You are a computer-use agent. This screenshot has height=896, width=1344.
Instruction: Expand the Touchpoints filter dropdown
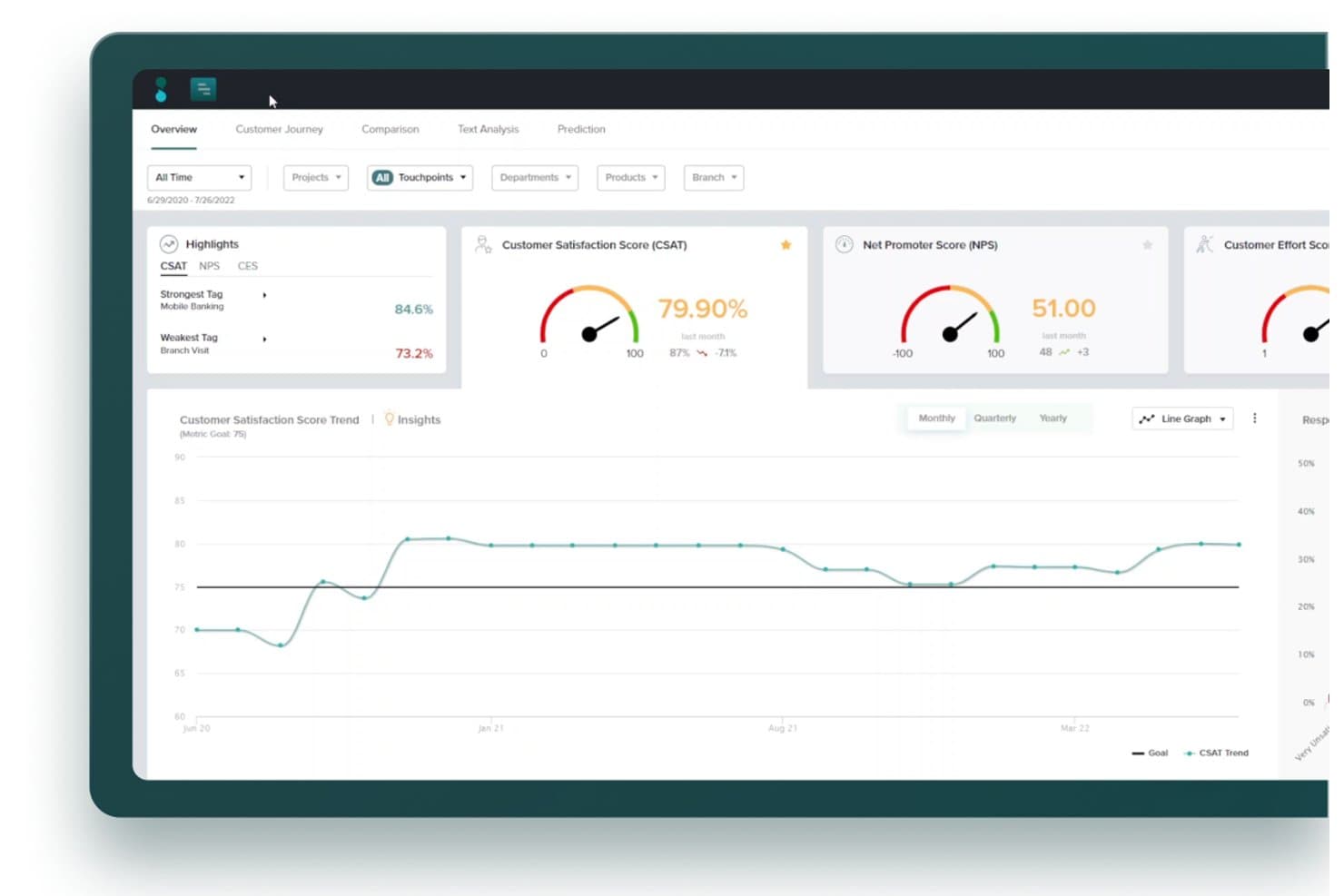coord(420,178)
